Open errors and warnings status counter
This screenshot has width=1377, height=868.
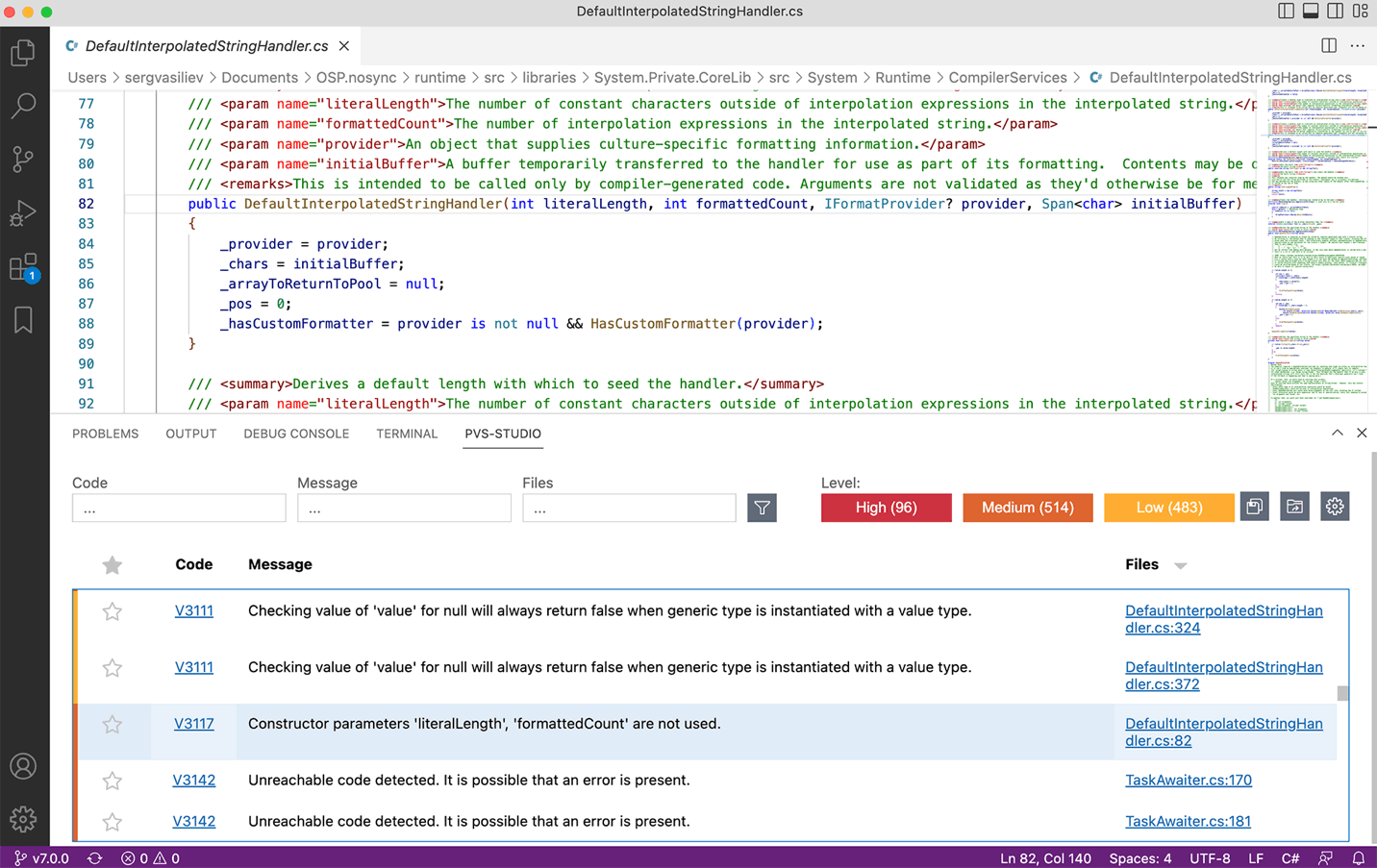click(x=150, y=857)
